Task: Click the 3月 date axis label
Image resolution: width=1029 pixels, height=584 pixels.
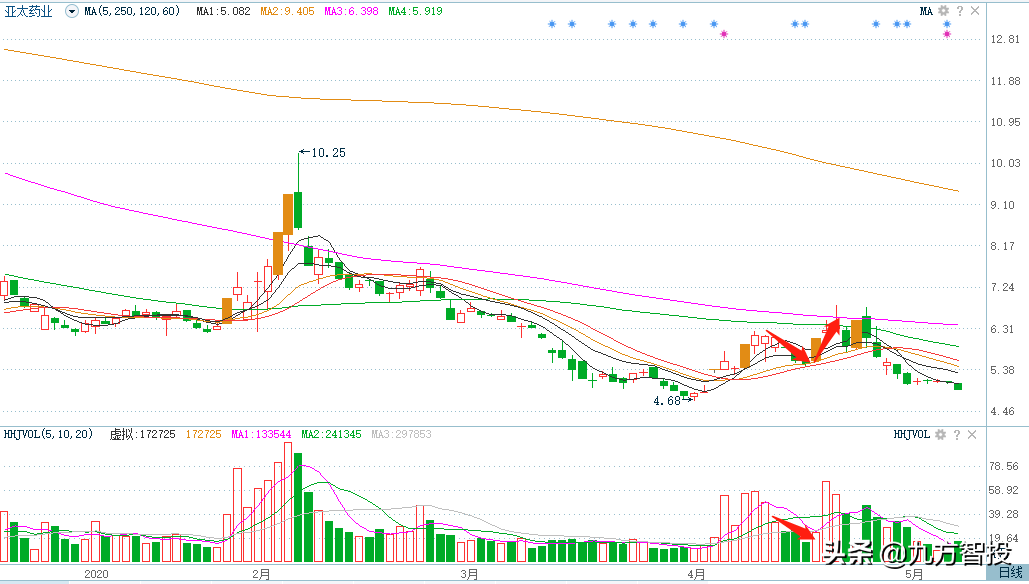Action: 469,574
